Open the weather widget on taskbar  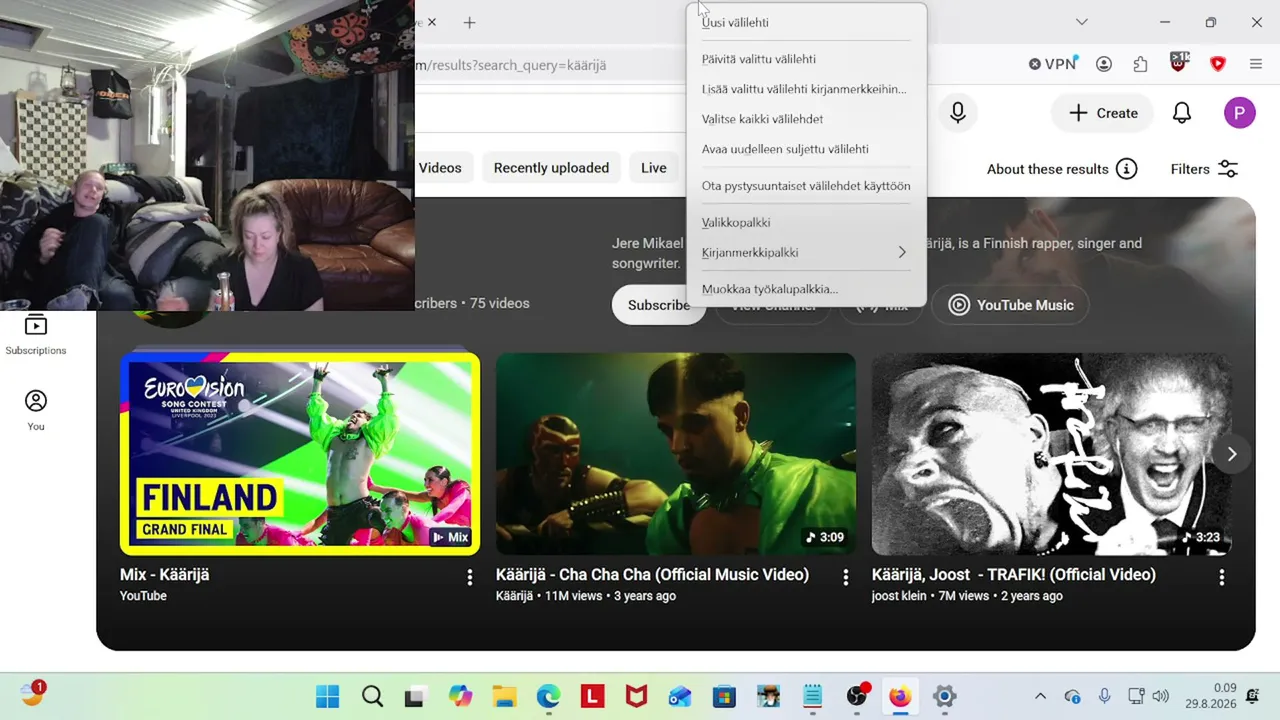[33, 693]
